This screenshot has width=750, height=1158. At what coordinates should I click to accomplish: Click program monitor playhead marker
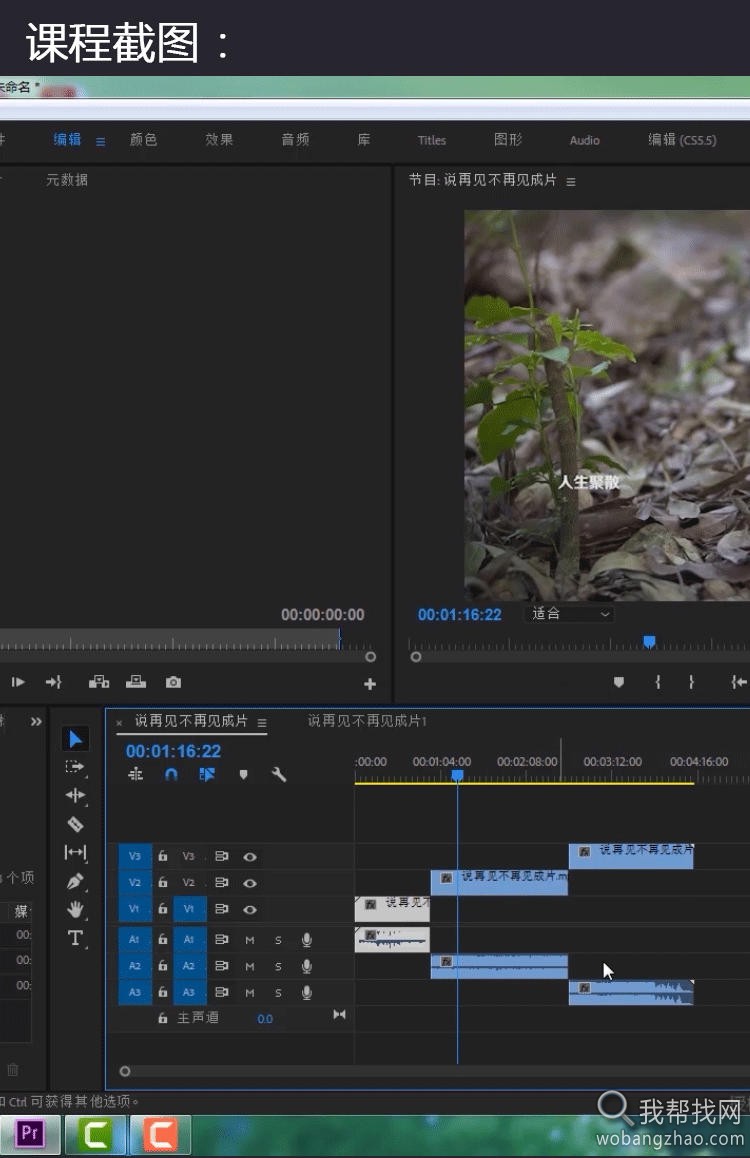pyautogui.click(x=649, y=642)
